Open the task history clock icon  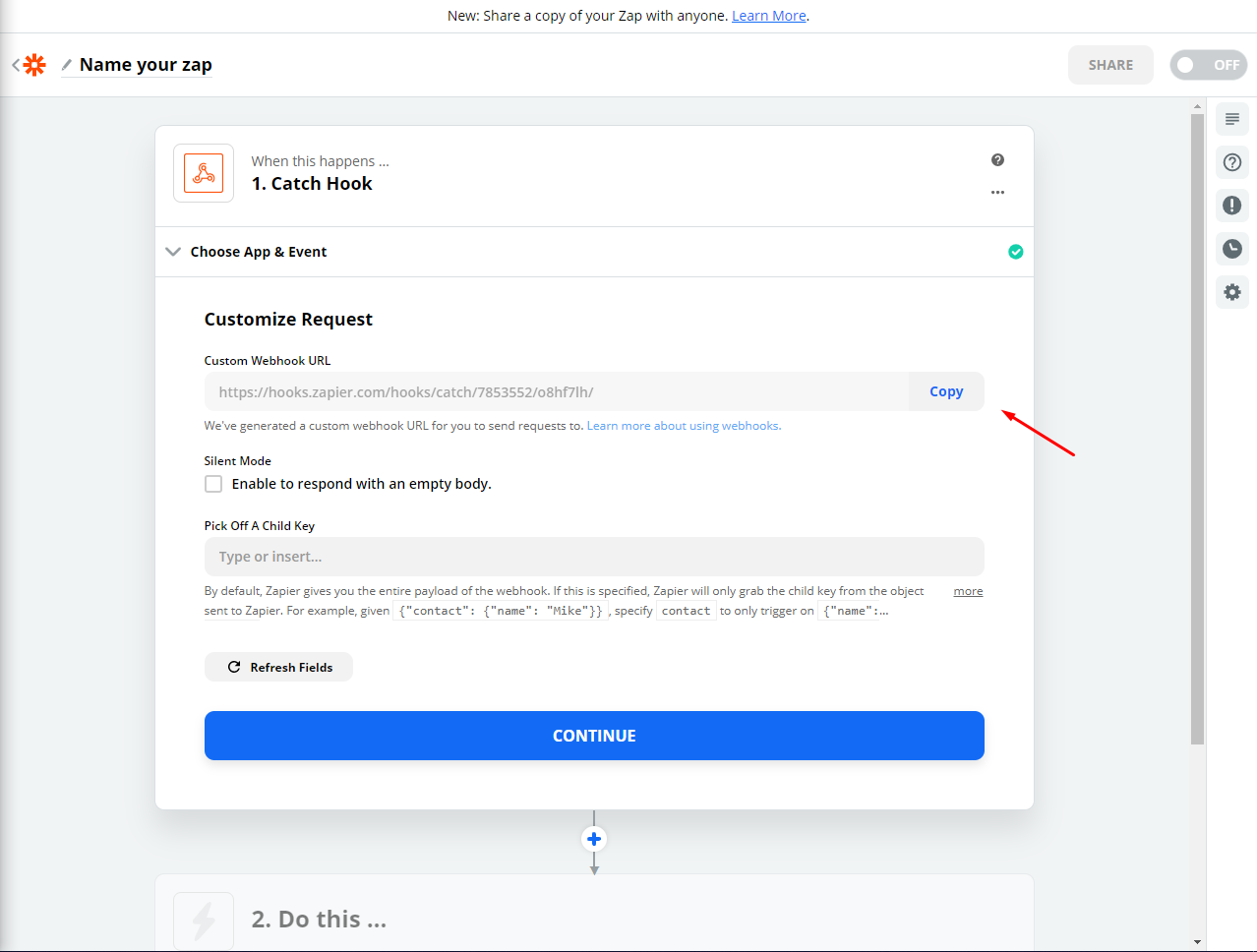(1232, 249)
